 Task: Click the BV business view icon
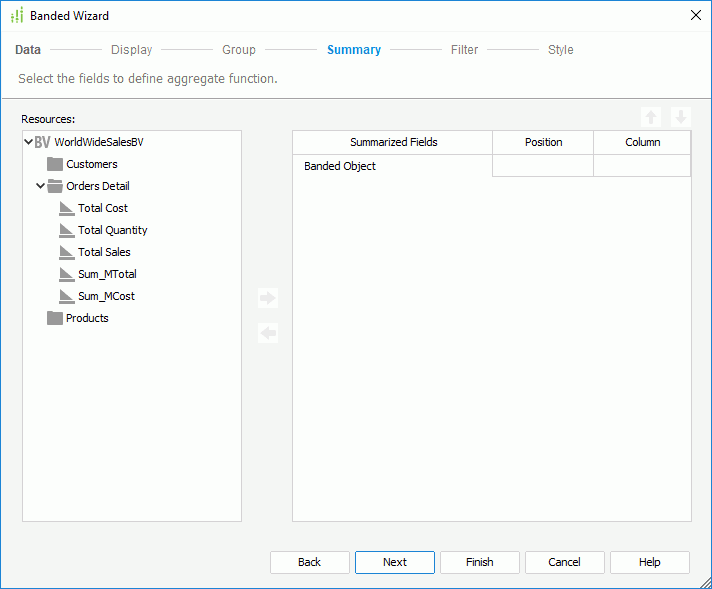tap(42, 142)
